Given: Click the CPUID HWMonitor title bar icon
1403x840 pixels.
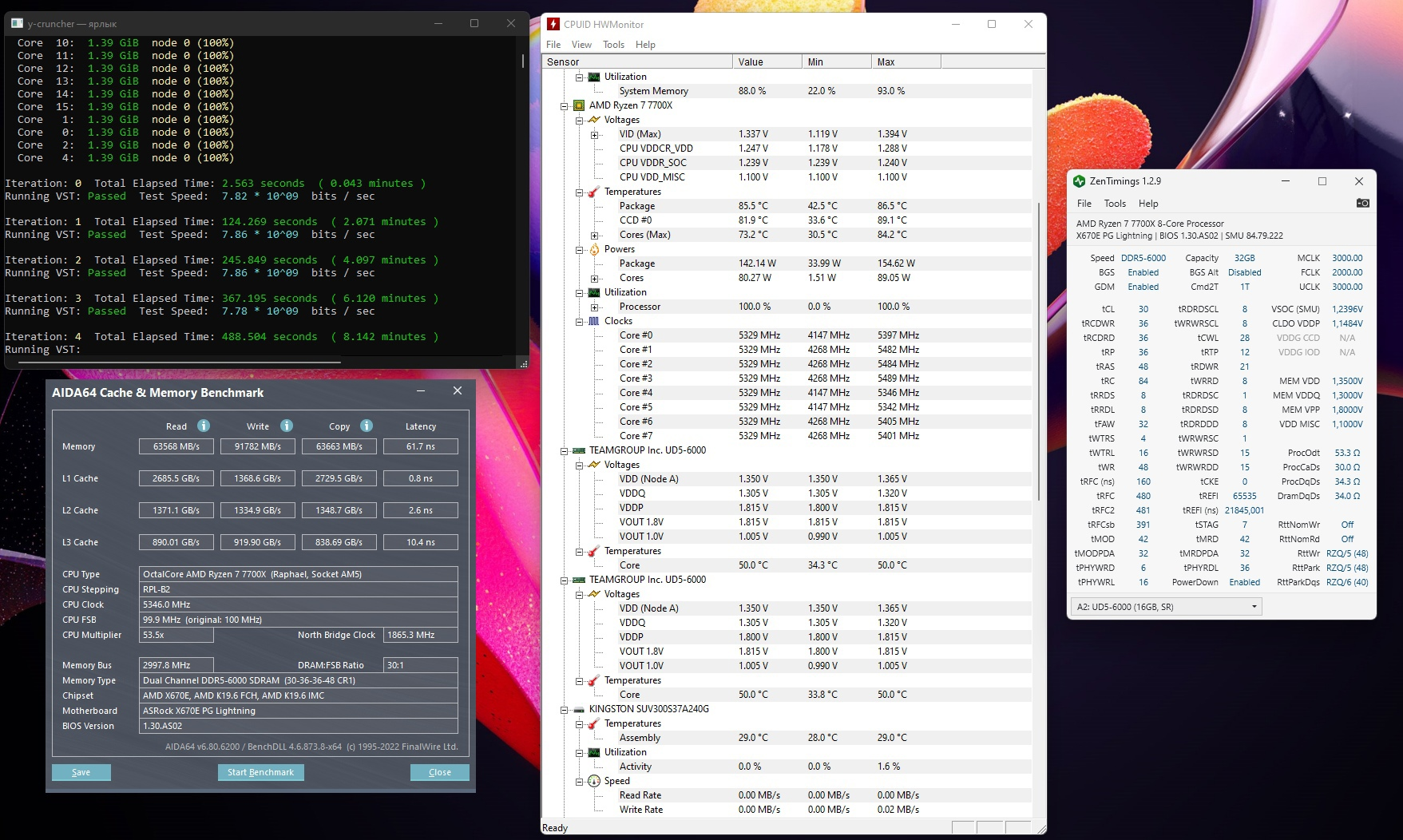Looking at the screenshot, I should click(x=553, y=24).
